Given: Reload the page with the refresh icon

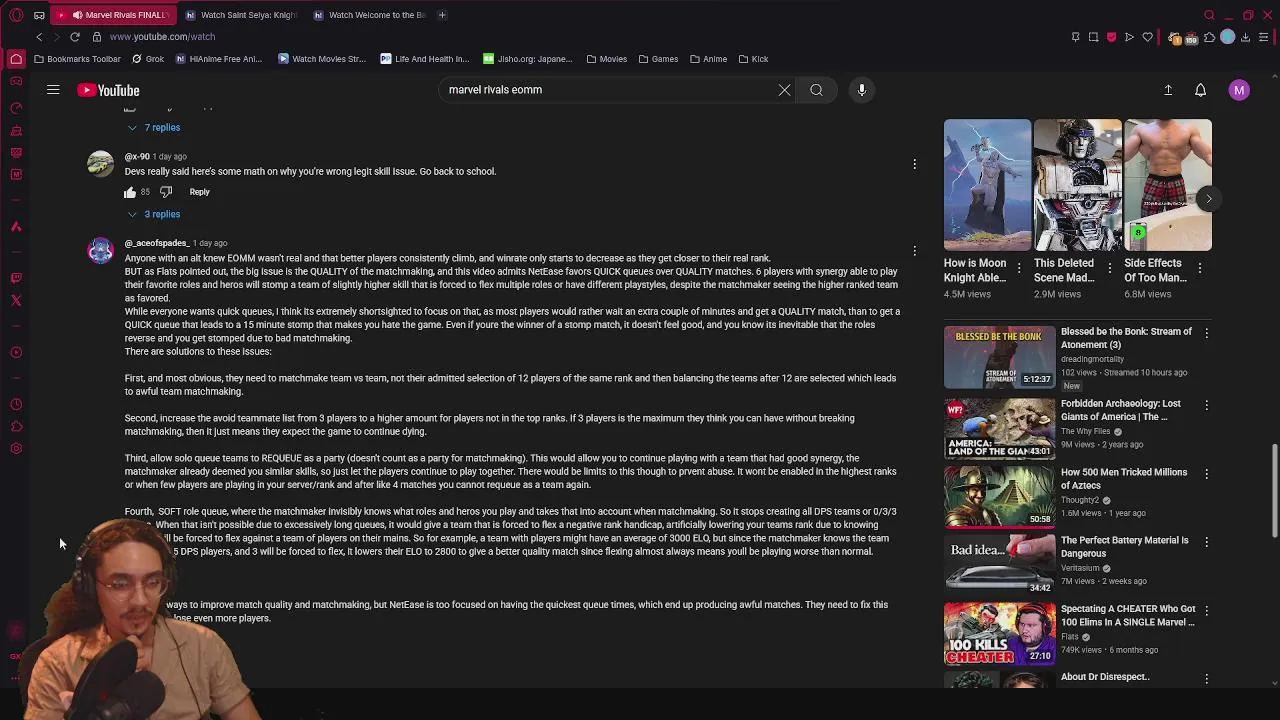Looking at the screenshot, I should tap(74, 37).
